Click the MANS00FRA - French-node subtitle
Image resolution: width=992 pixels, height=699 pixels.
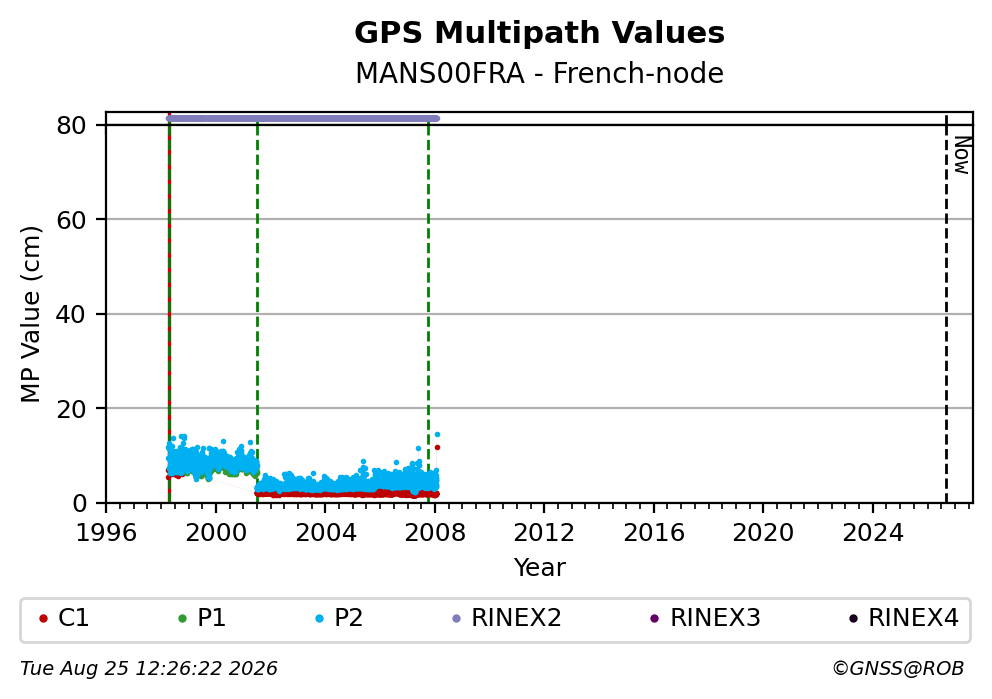[539, 73]
